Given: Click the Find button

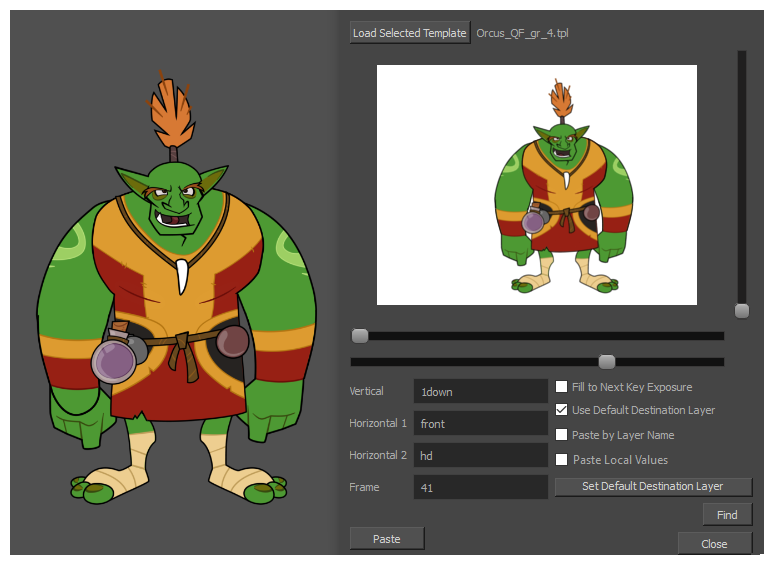Looking at the screenshot, I should tap(727, 515).
